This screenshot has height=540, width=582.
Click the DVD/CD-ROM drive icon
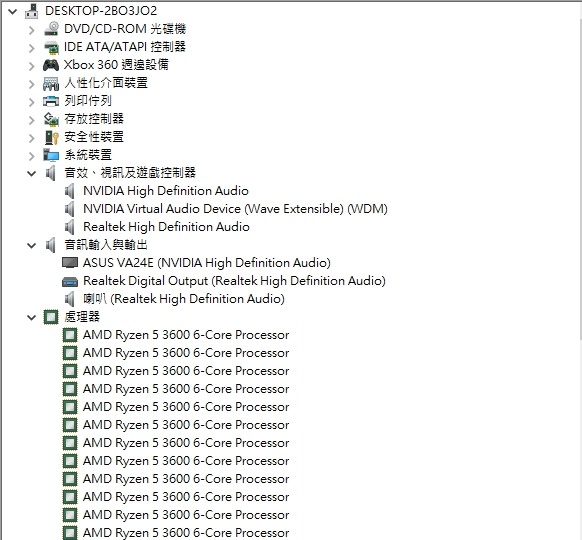click(x=51, y=29)
